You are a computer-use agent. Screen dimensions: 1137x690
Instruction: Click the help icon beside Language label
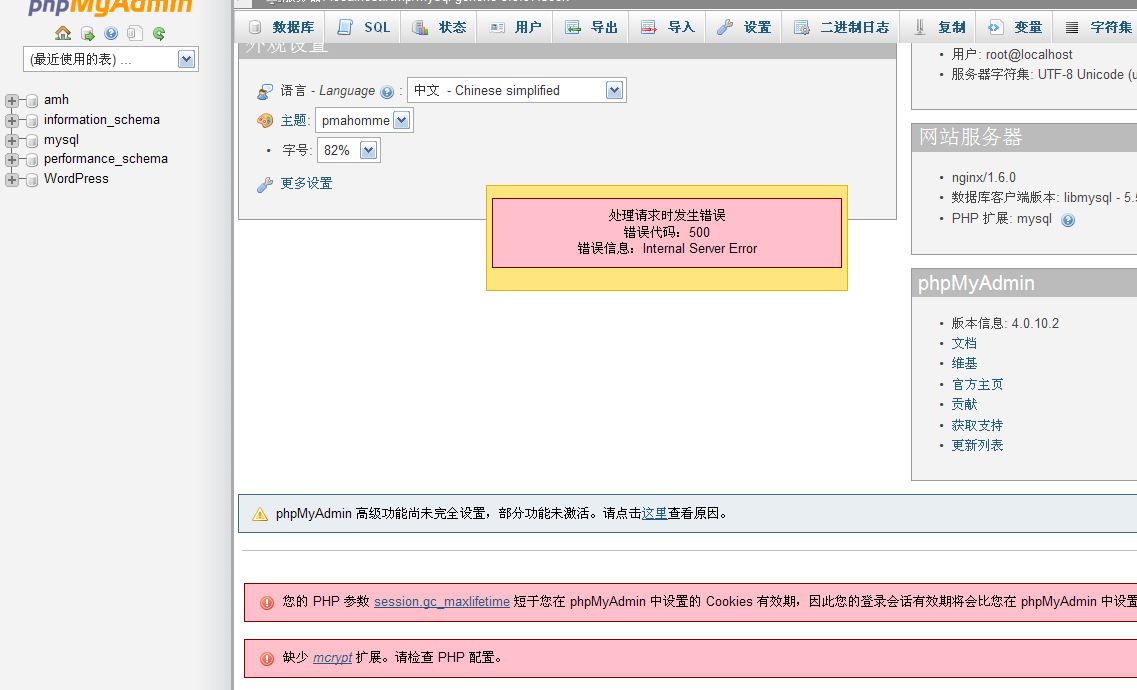pos(387,92)
